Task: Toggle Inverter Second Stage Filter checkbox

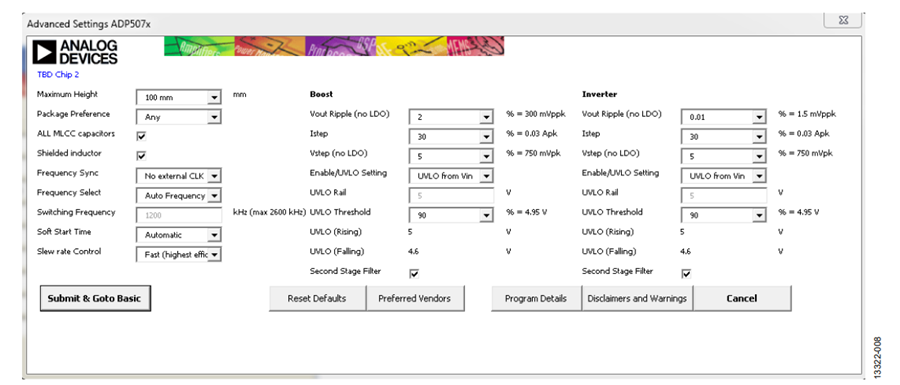Action: pyautogui.click(x=686, y=274)
